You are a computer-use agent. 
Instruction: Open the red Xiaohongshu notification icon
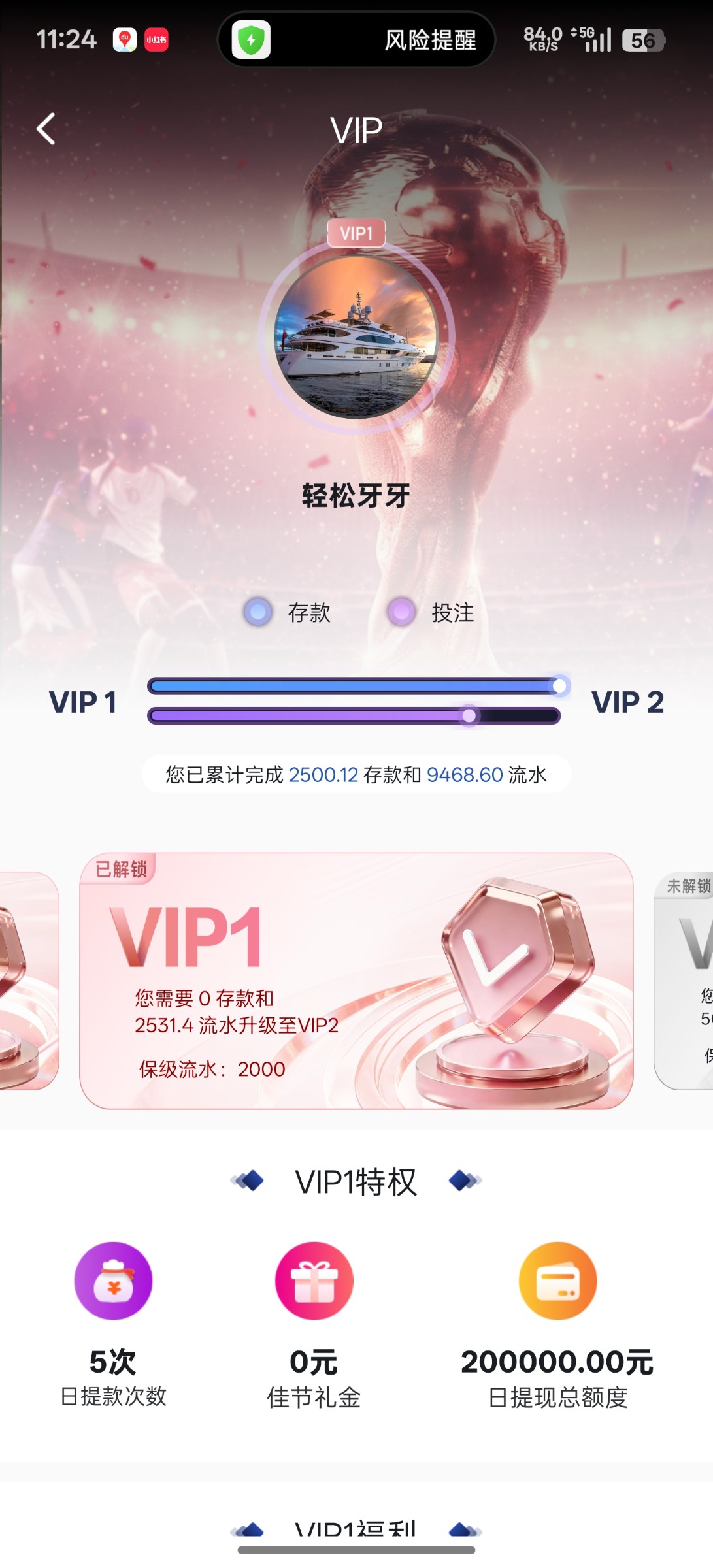tap(156, 40)
